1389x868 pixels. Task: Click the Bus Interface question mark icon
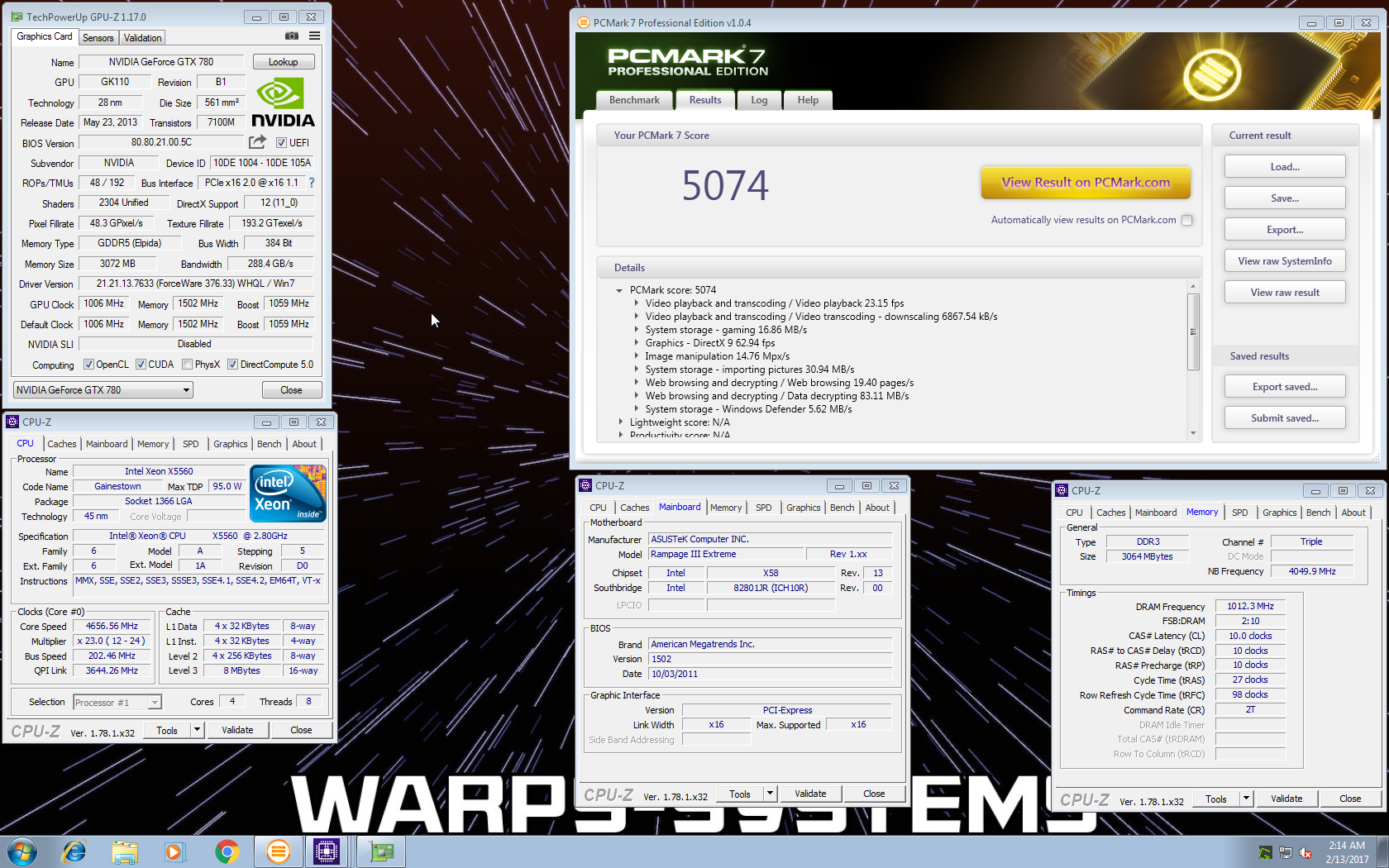[x=312, y=183]
